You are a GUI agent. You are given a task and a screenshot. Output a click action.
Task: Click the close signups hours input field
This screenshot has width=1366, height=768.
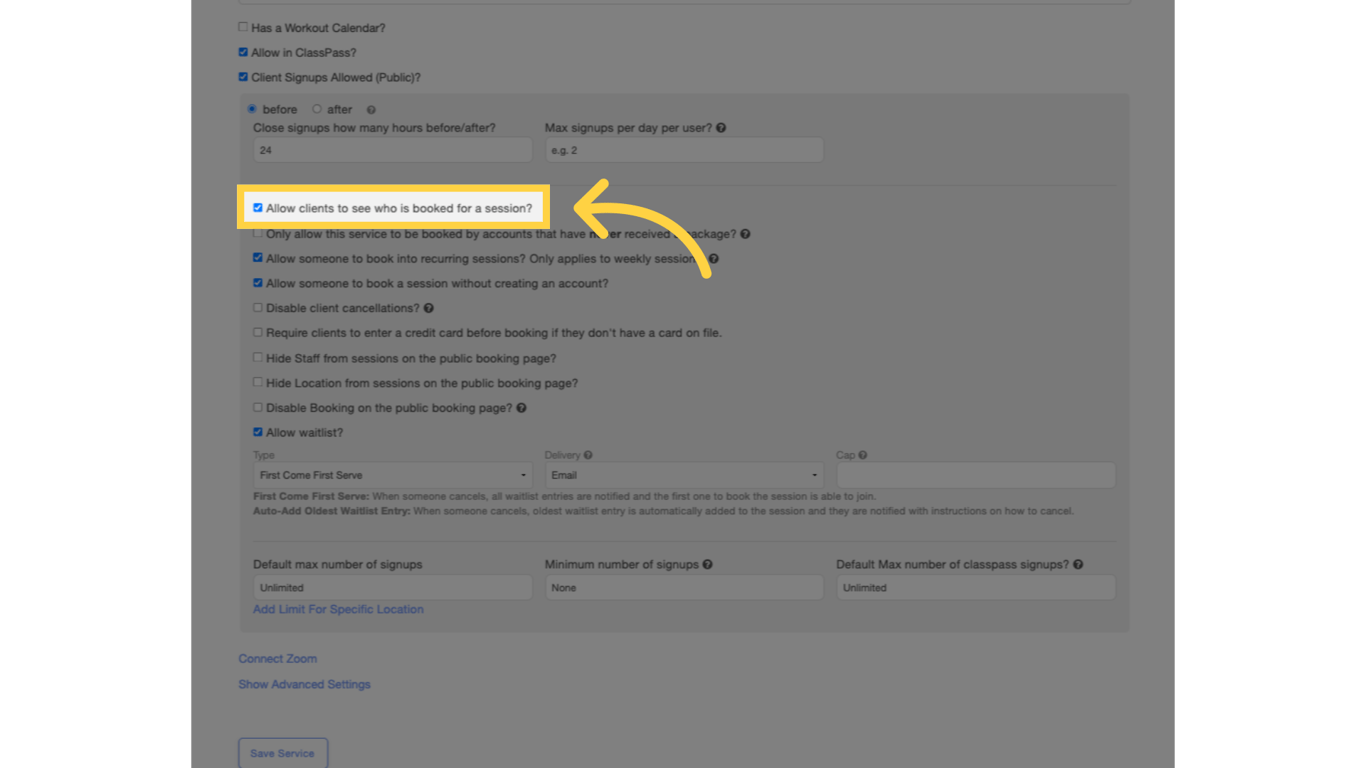[x=391, y=150]
